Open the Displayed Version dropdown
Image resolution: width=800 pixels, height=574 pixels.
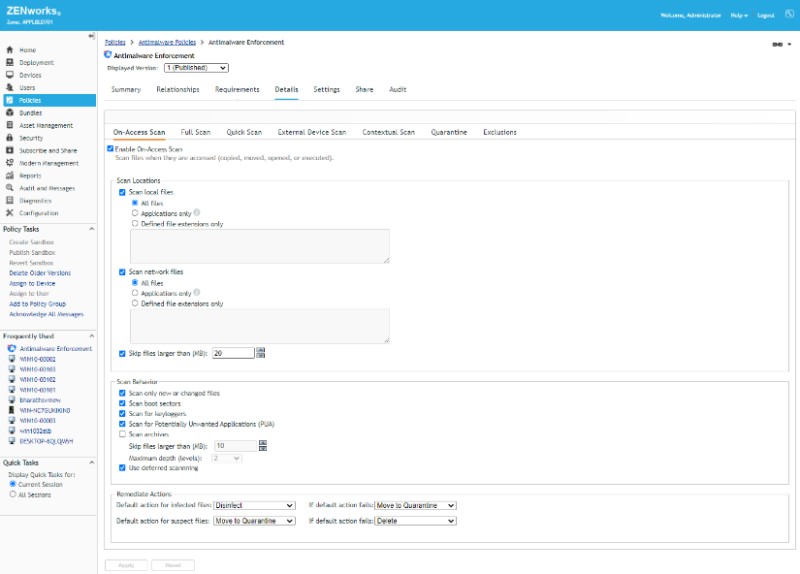(196, 68)
